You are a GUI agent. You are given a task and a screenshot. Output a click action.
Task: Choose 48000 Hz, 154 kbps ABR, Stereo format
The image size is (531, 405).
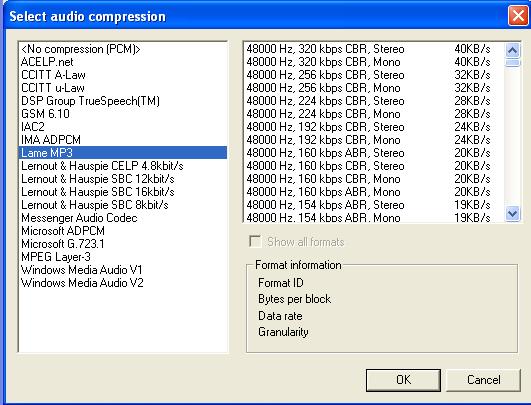[374, 205]
